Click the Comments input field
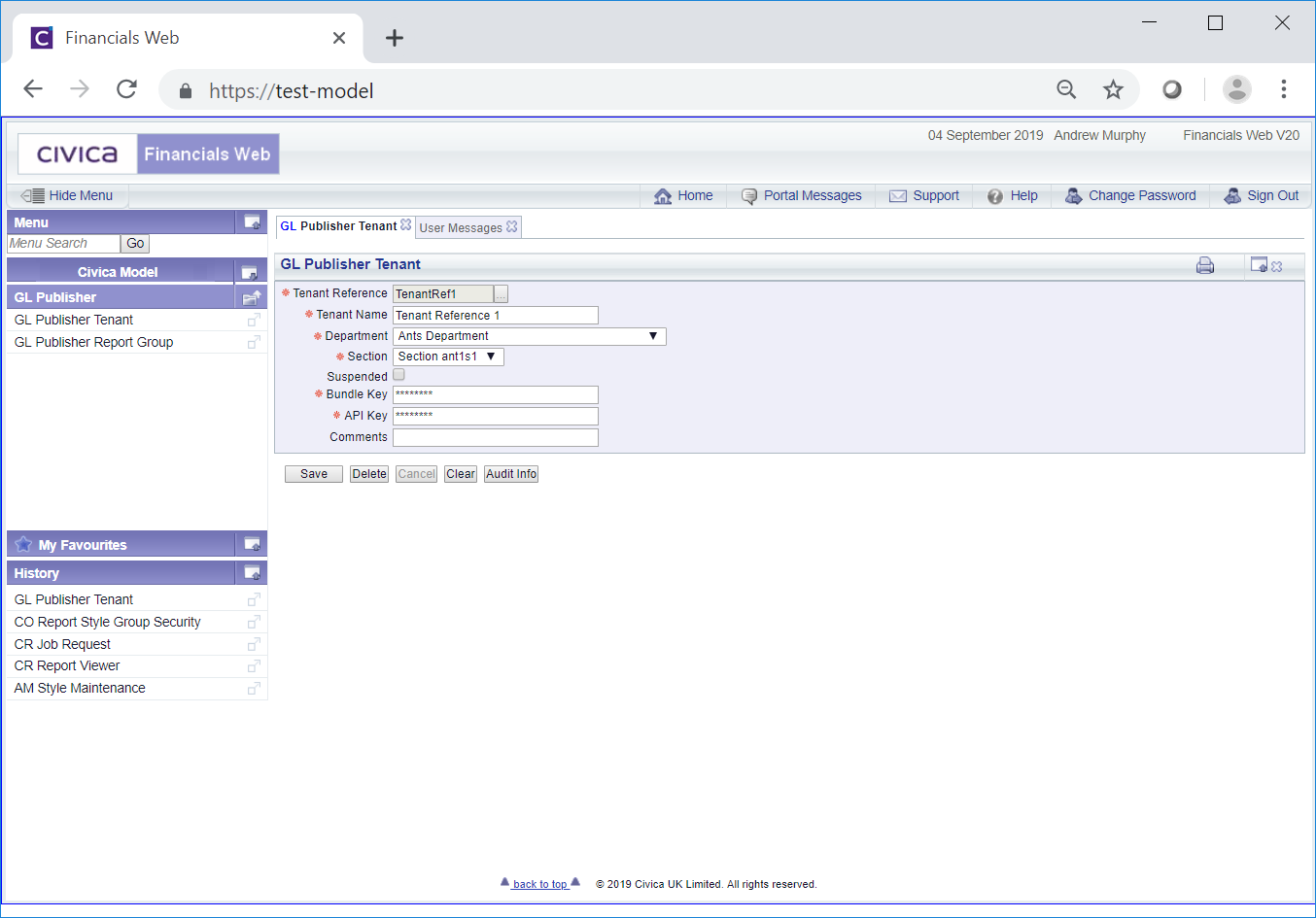The image size is (1316, 918). 496,437
